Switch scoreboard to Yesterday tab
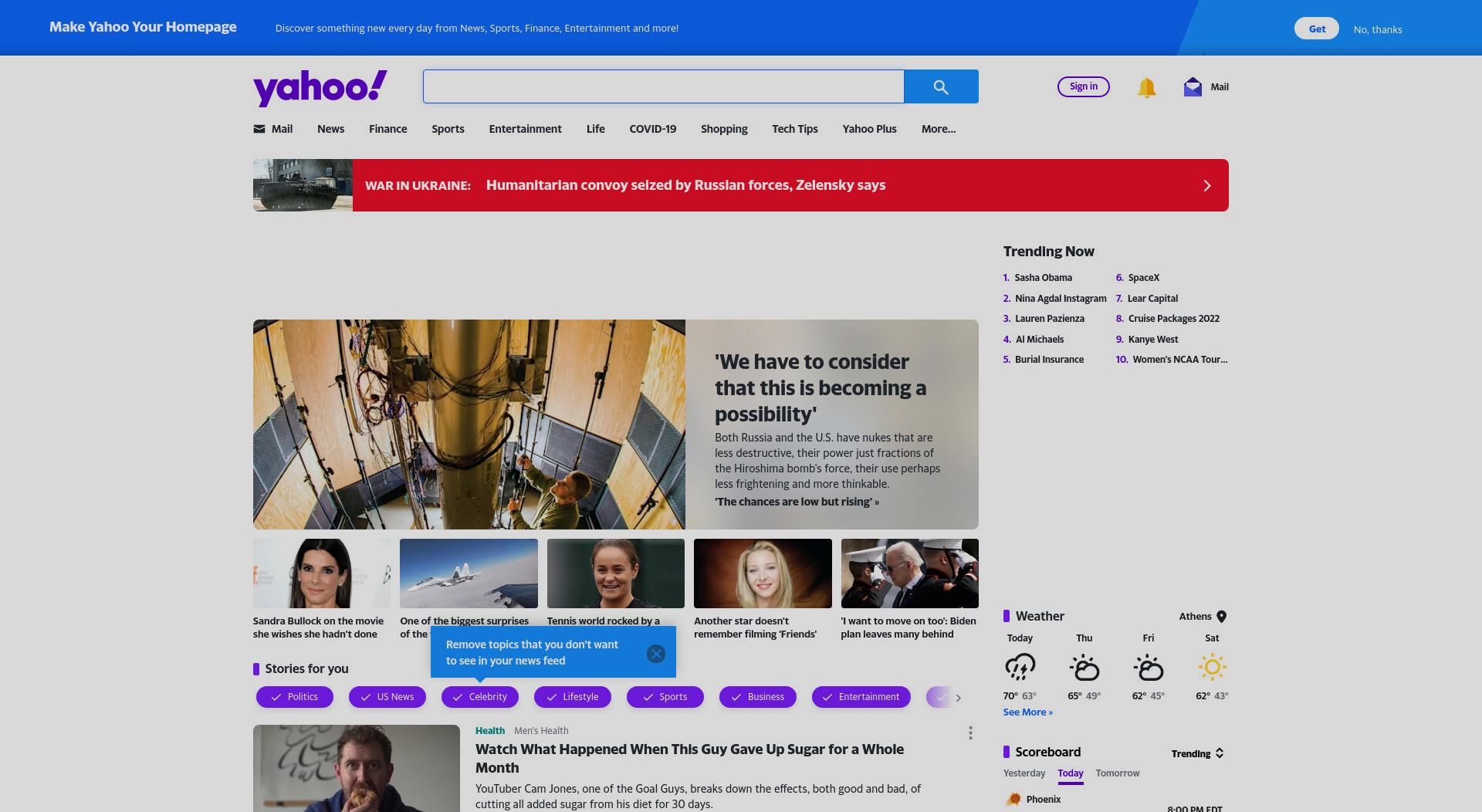 [1024, 773]
